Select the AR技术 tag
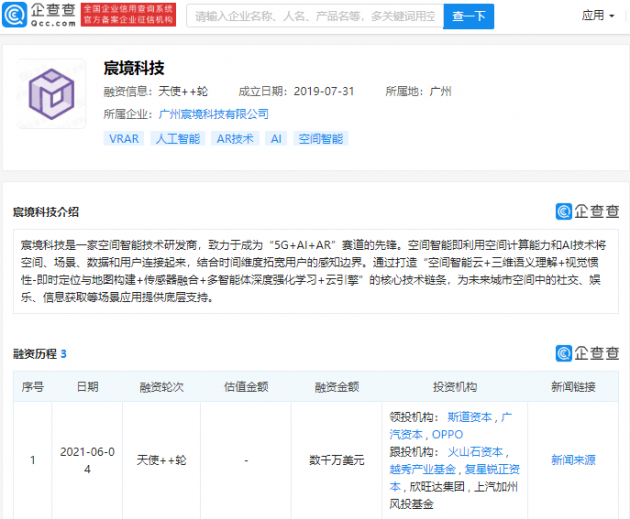630x519 pixels. [235, 139]
